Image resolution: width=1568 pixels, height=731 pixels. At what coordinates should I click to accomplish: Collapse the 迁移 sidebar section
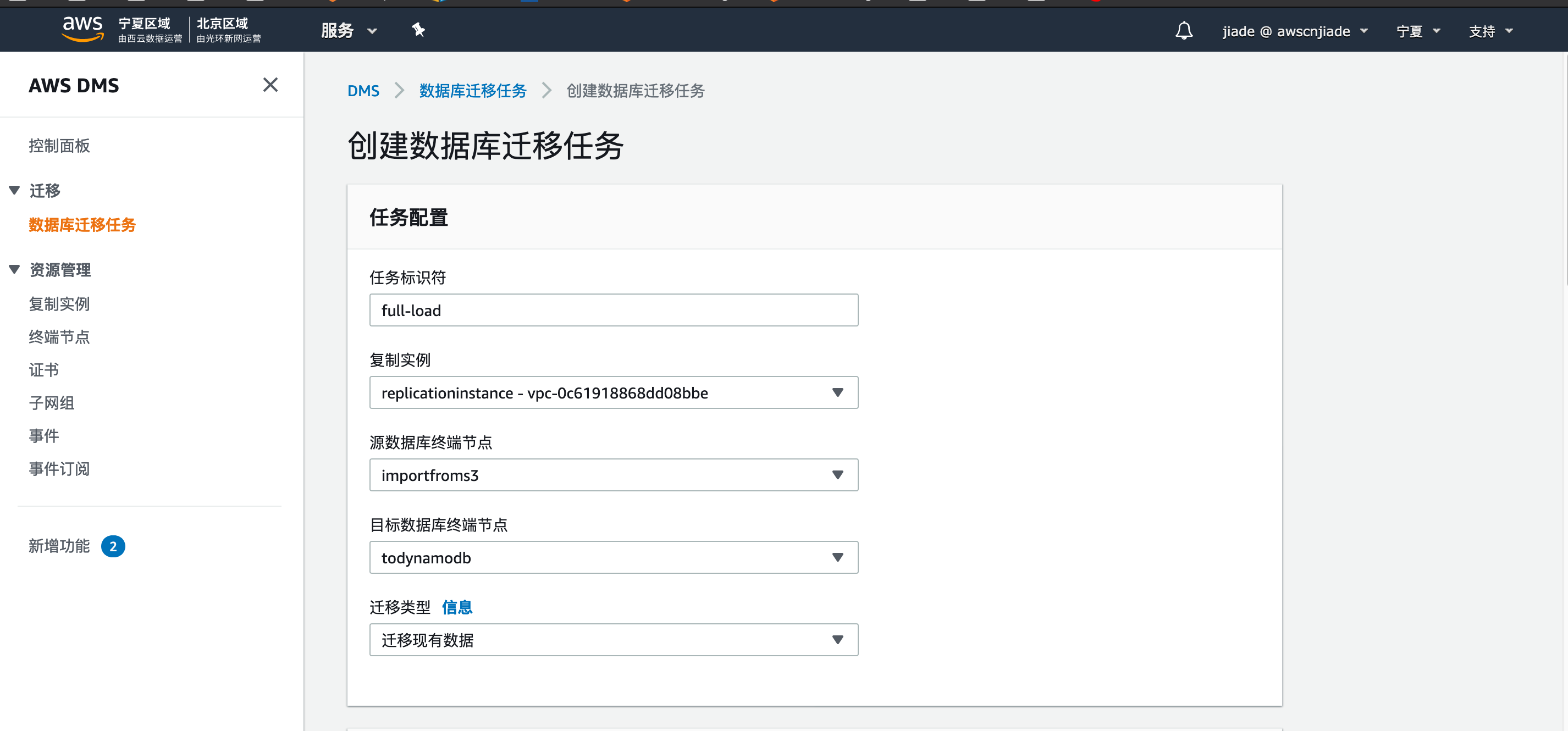click(x=15, y=191)
